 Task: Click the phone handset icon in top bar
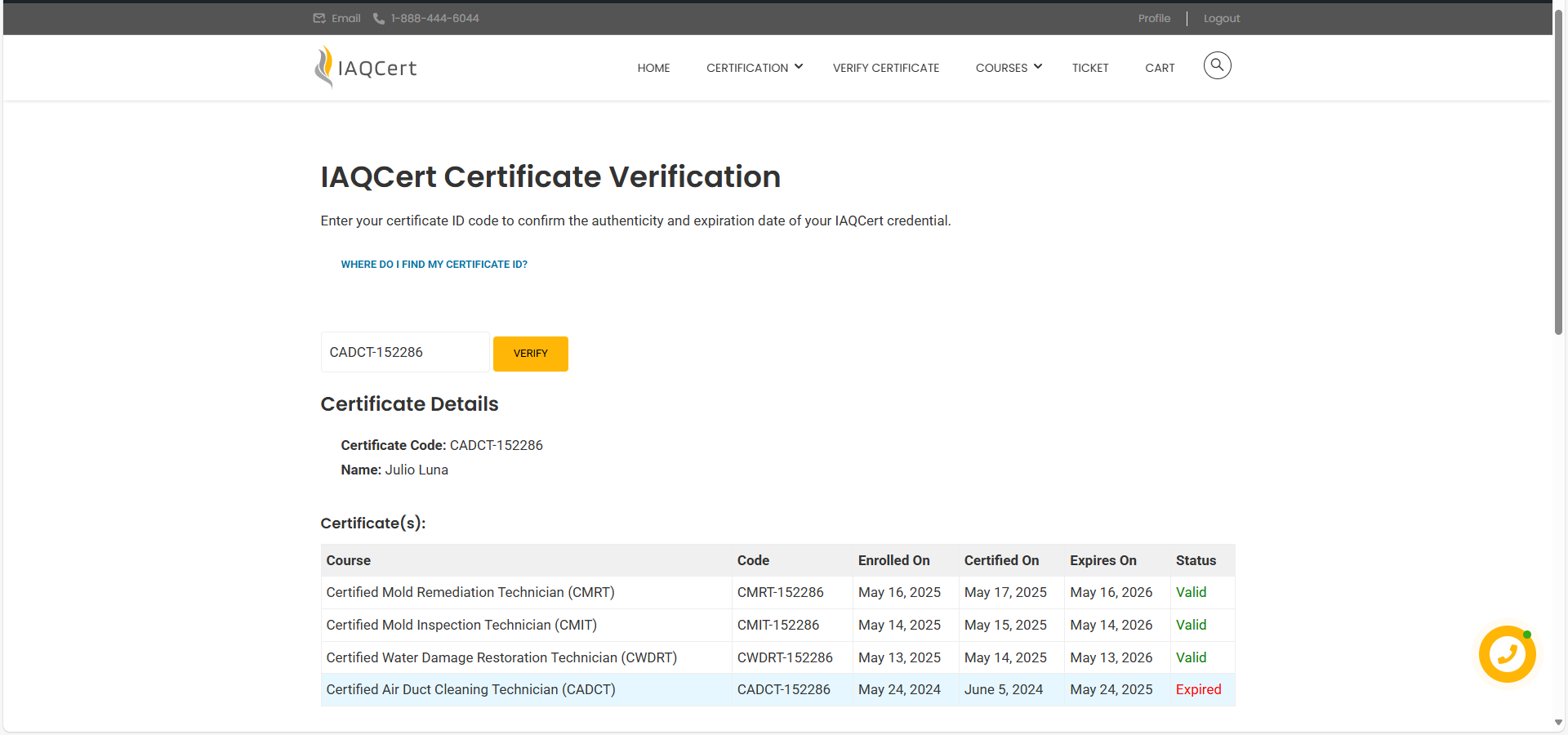point(379,18)
